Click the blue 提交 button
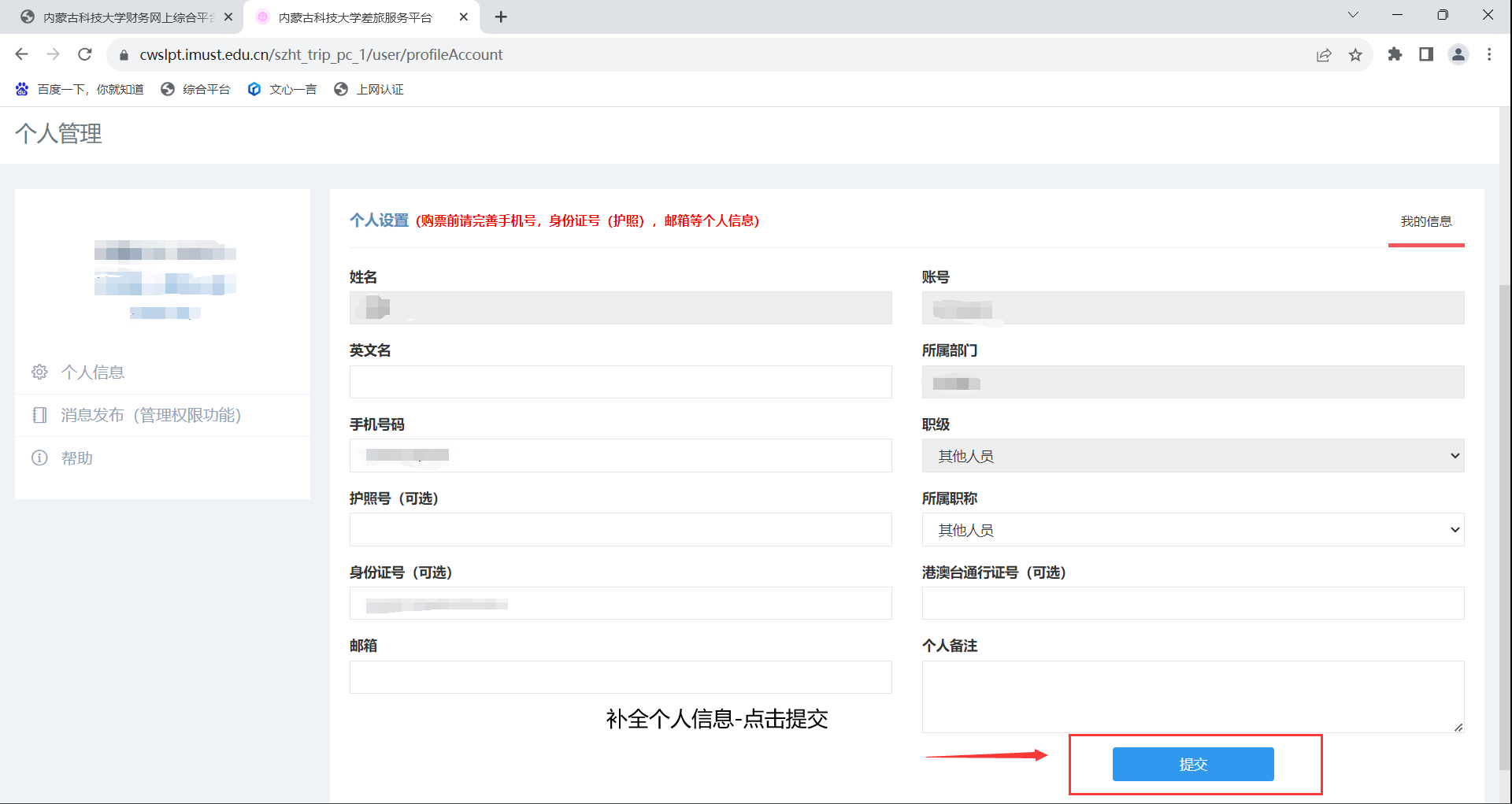 pyautogui.click(x=1192, y=764)
